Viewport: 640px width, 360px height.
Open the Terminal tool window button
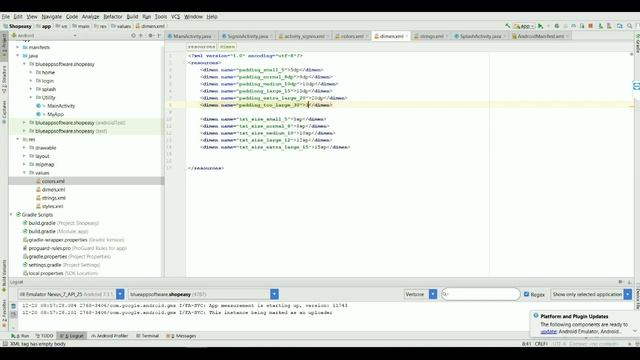[x=147, y=336]
